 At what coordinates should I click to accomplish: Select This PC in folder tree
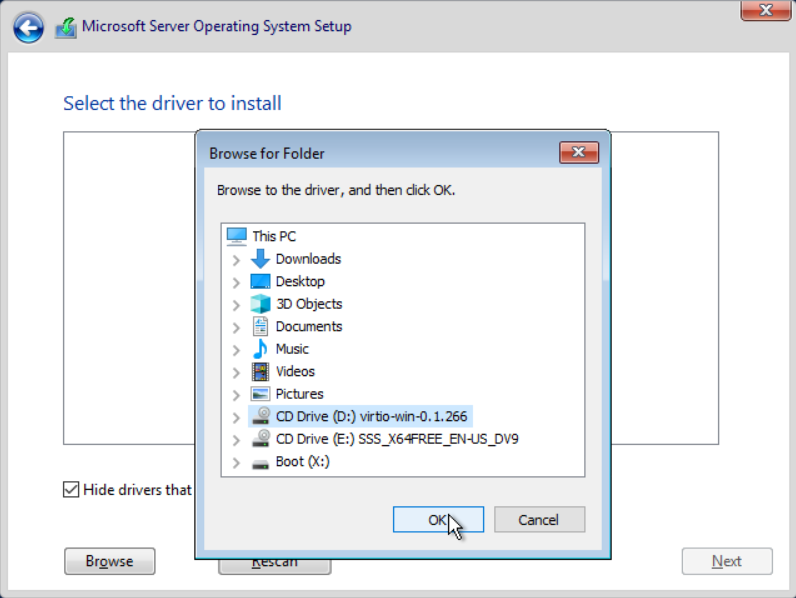pos(273,236)
